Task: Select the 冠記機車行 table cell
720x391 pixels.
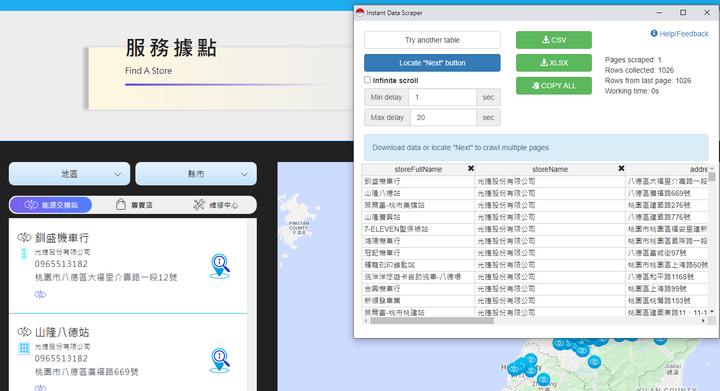Action: pyautogui.click(x=418, y=253)
